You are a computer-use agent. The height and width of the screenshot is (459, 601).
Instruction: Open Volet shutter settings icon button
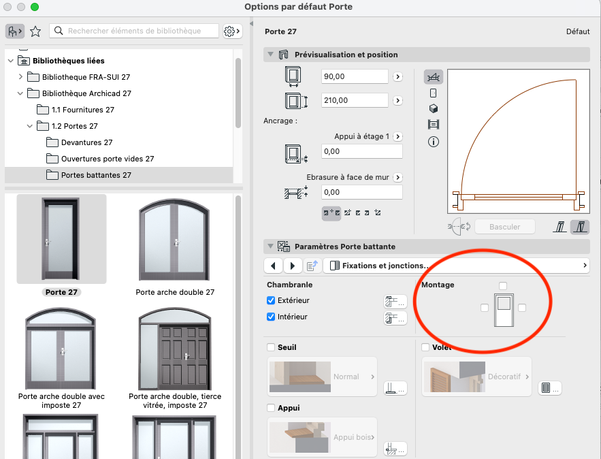[550, 388]
